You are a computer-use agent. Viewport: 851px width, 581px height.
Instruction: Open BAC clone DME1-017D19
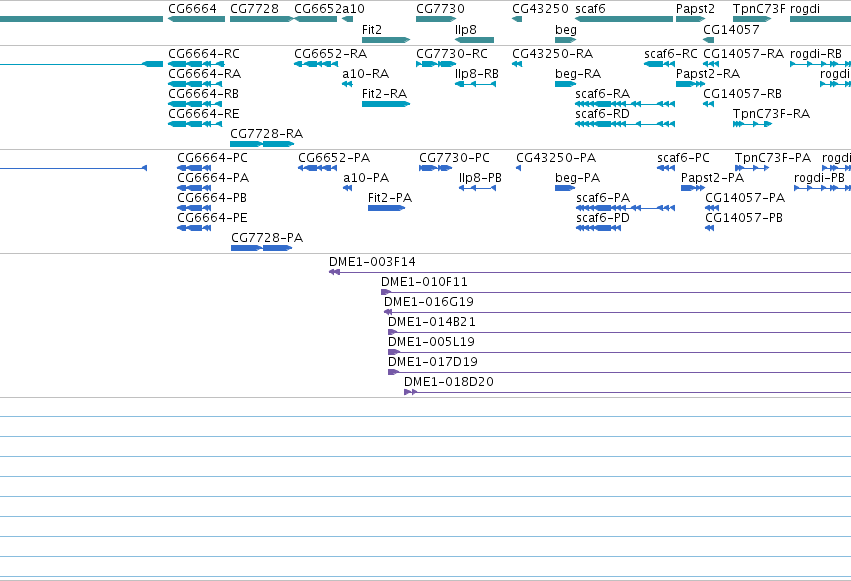coord(433,362)
